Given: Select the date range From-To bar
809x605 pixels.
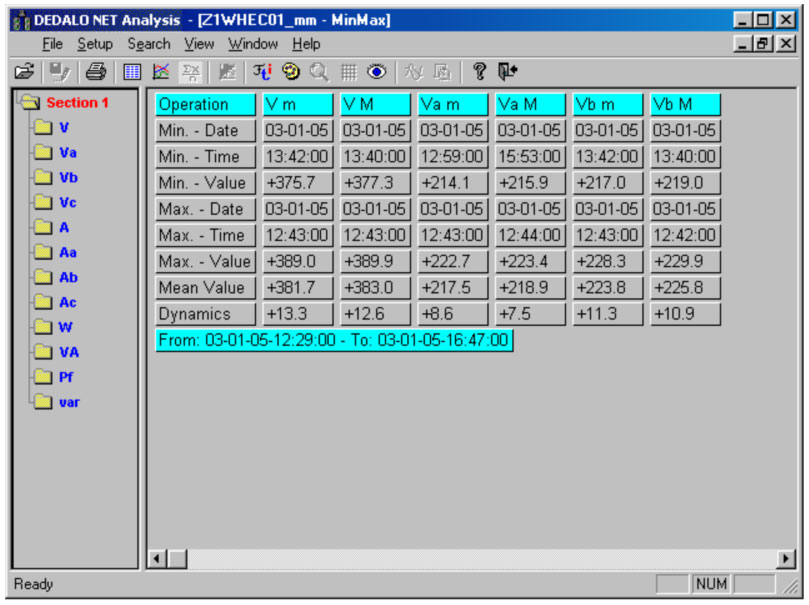Looking at the screenshot, I should click(x=334, y=340).
